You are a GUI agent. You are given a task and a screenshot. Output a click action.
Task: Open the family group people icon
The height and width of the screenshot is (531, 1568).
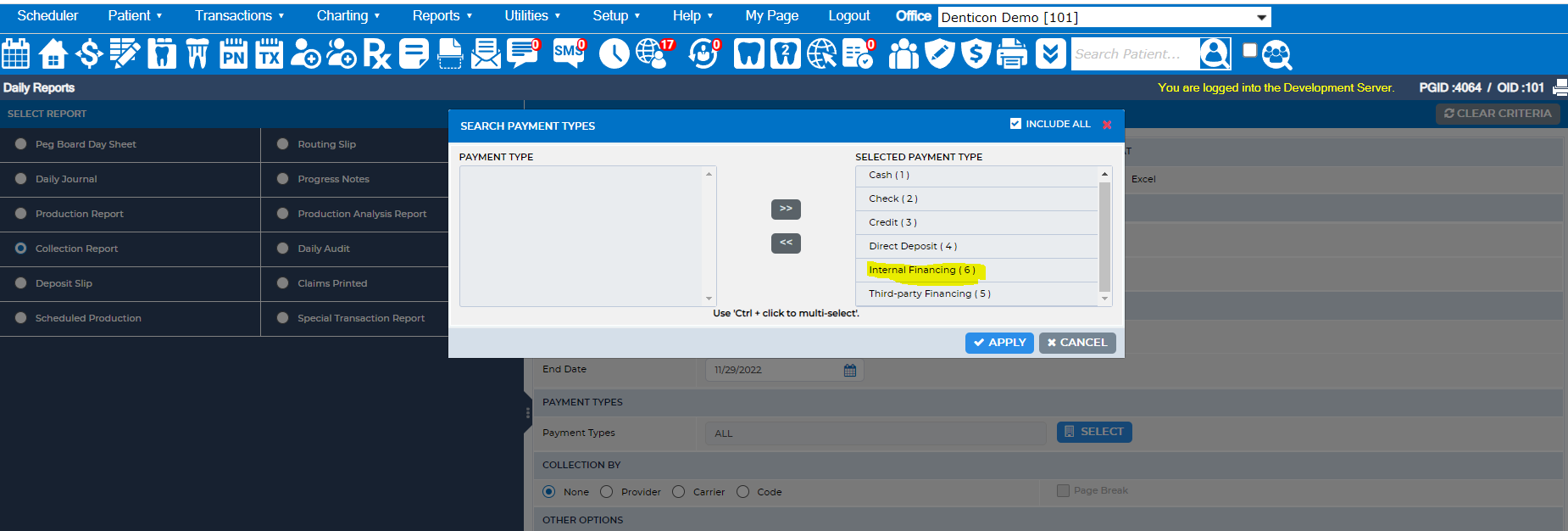[x=904, y=54]
